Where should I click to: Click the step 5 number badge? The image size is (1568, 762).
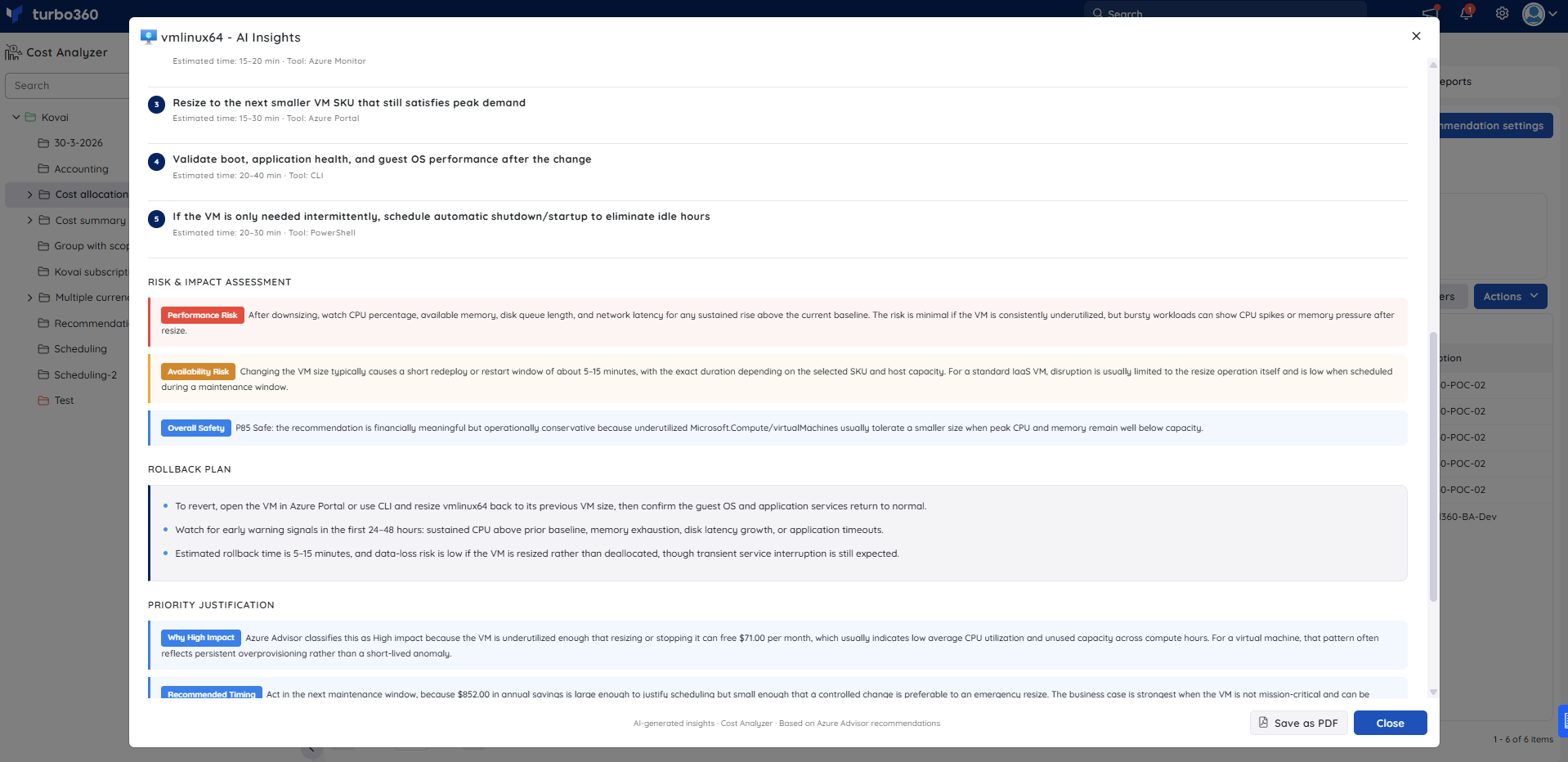point(156,219)
